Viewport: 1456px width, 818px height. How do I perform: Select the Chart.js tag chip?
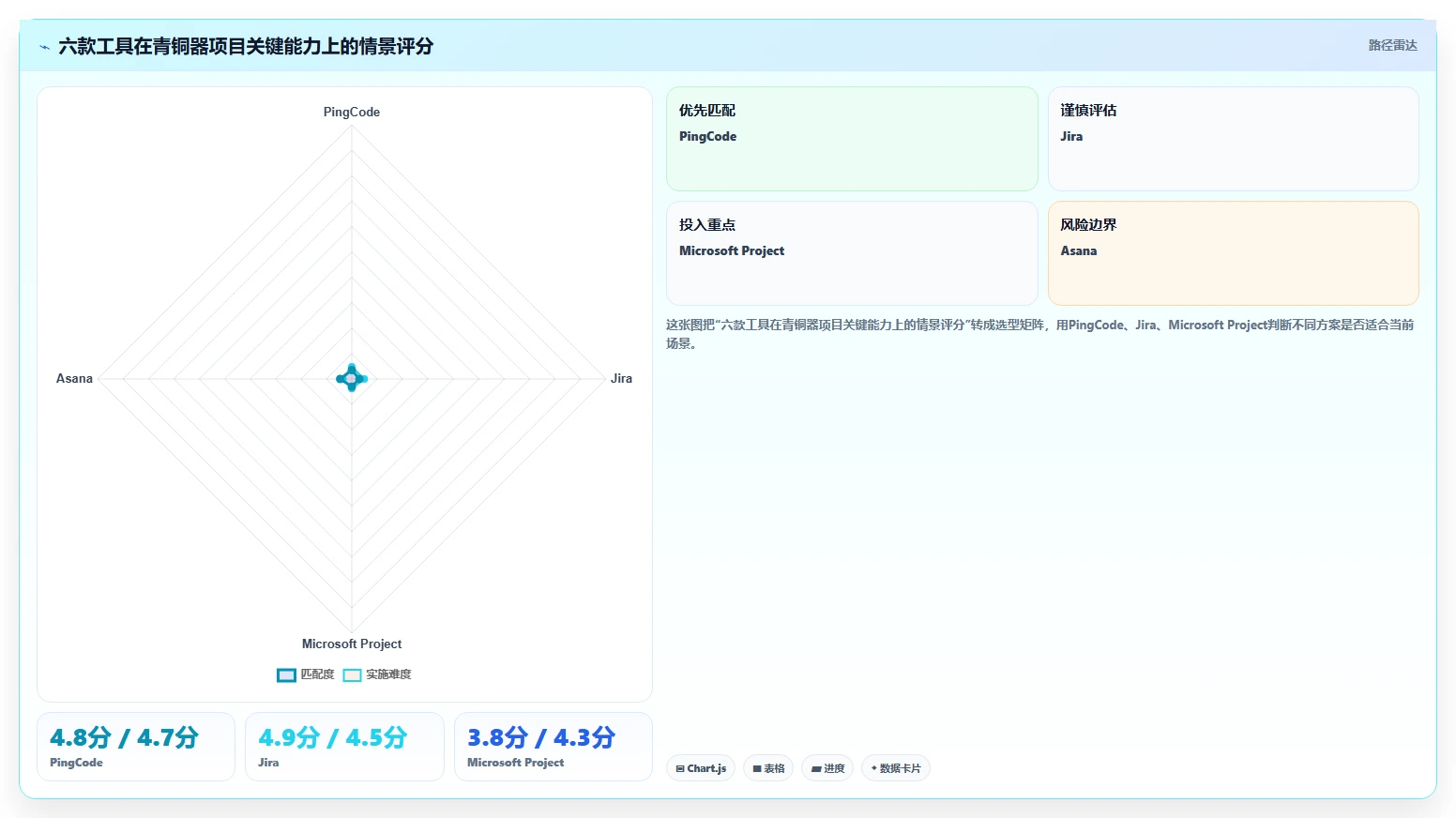point(701,768)
